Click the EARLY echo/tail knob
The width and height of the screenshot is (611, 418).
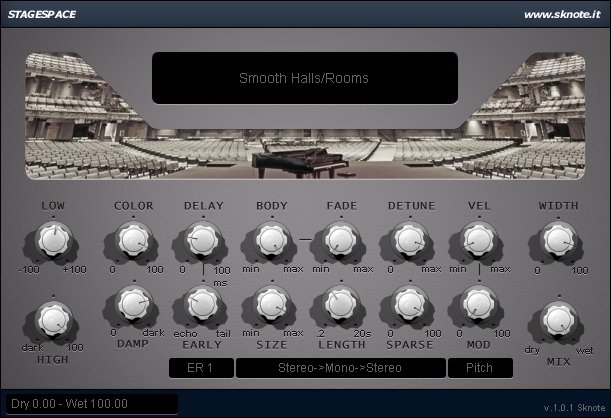coord(203,304)
